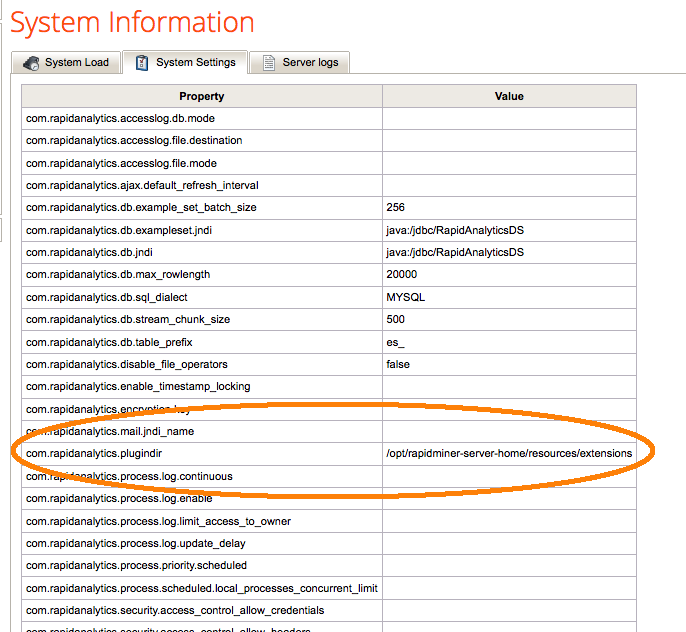Select the 256 batch size value
Screen dimensions: 686x632
(x=395, y=208)
